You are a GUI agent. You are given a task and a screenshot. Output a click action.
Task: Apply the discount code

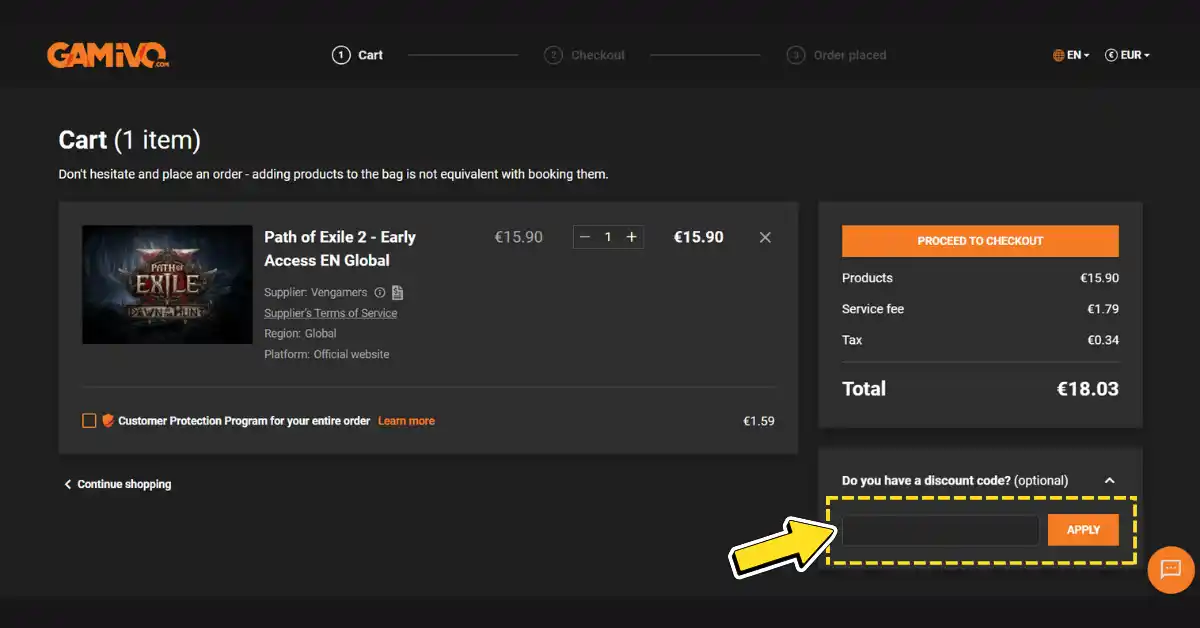(1083, 530)
